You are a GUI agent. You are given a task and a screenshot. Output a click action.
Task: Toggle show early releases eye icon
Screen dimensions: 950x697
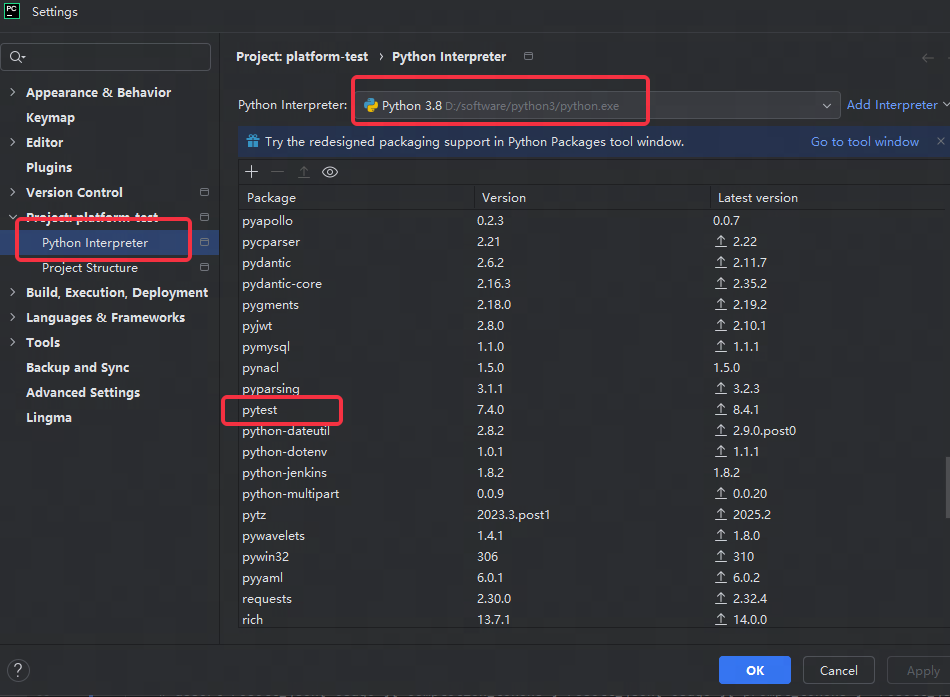(330, 172)
